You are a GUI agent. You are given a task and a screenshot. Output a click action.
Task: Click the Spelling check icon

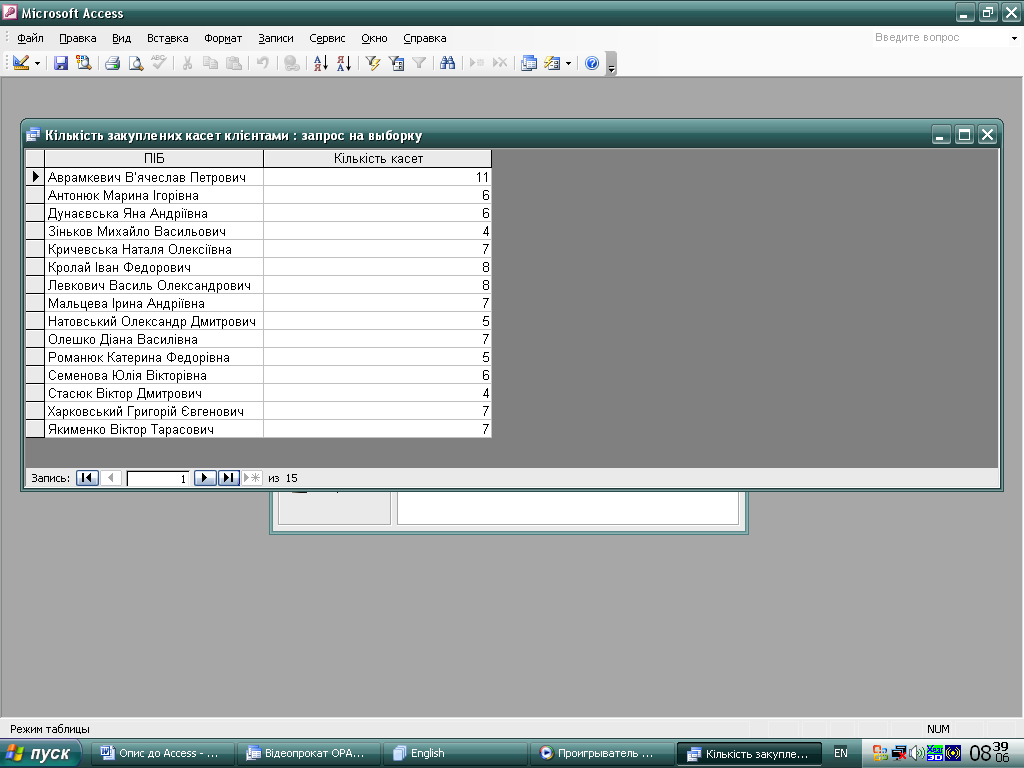pyautogui.click(x=159, y=63)
